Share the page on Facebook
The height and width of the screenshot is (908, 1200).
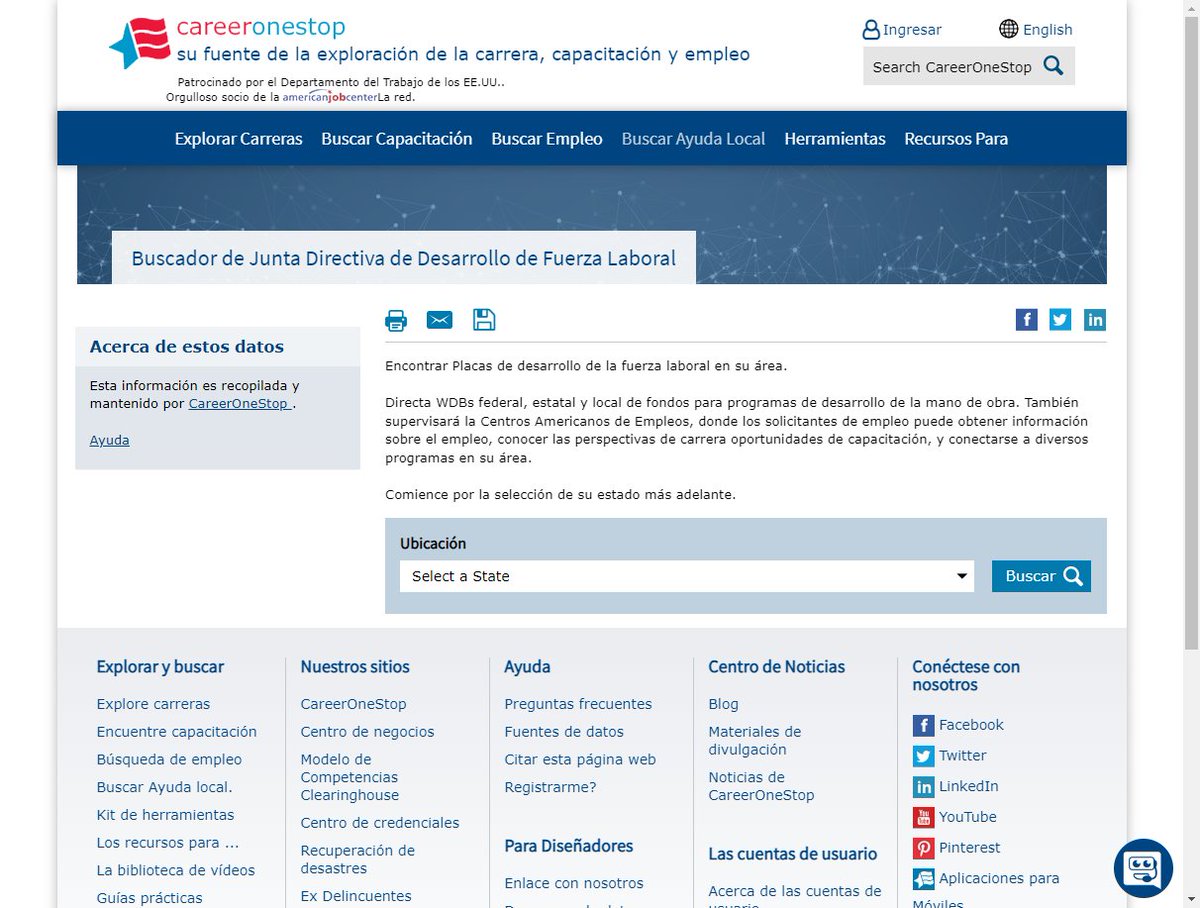tap(1026, 319)
